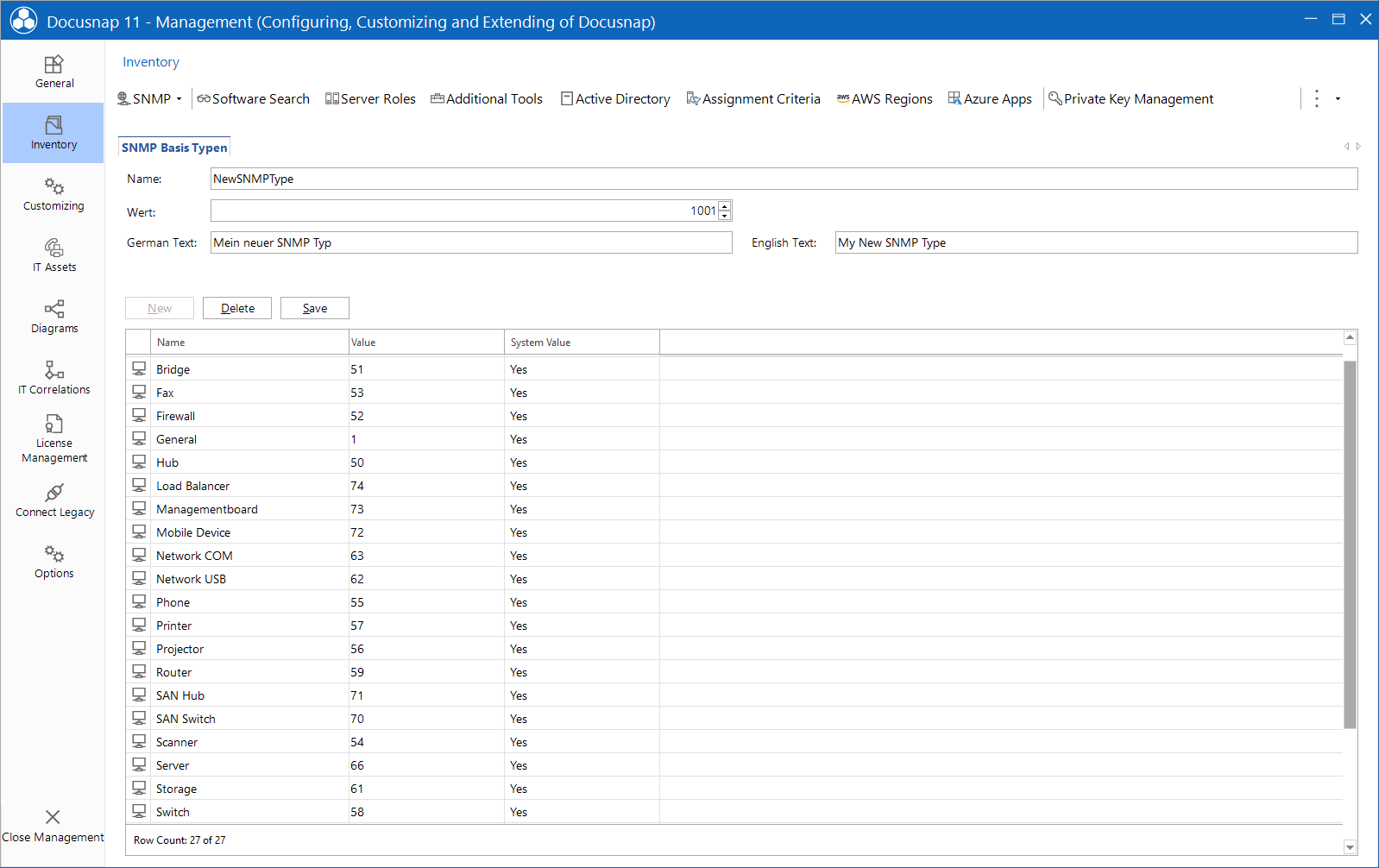Image resolution: width=1379 pixels, height=868 pixels.
Task: Select the Hub row
Action: pos(734,462)
